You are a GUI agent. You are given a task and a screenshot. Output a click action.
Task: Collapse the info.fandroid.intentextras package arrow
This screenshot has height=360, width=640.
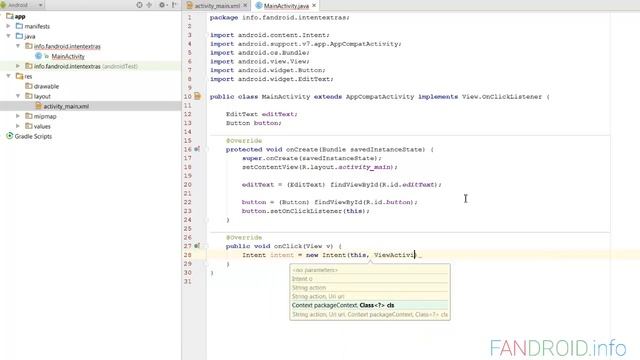(18, 46)
